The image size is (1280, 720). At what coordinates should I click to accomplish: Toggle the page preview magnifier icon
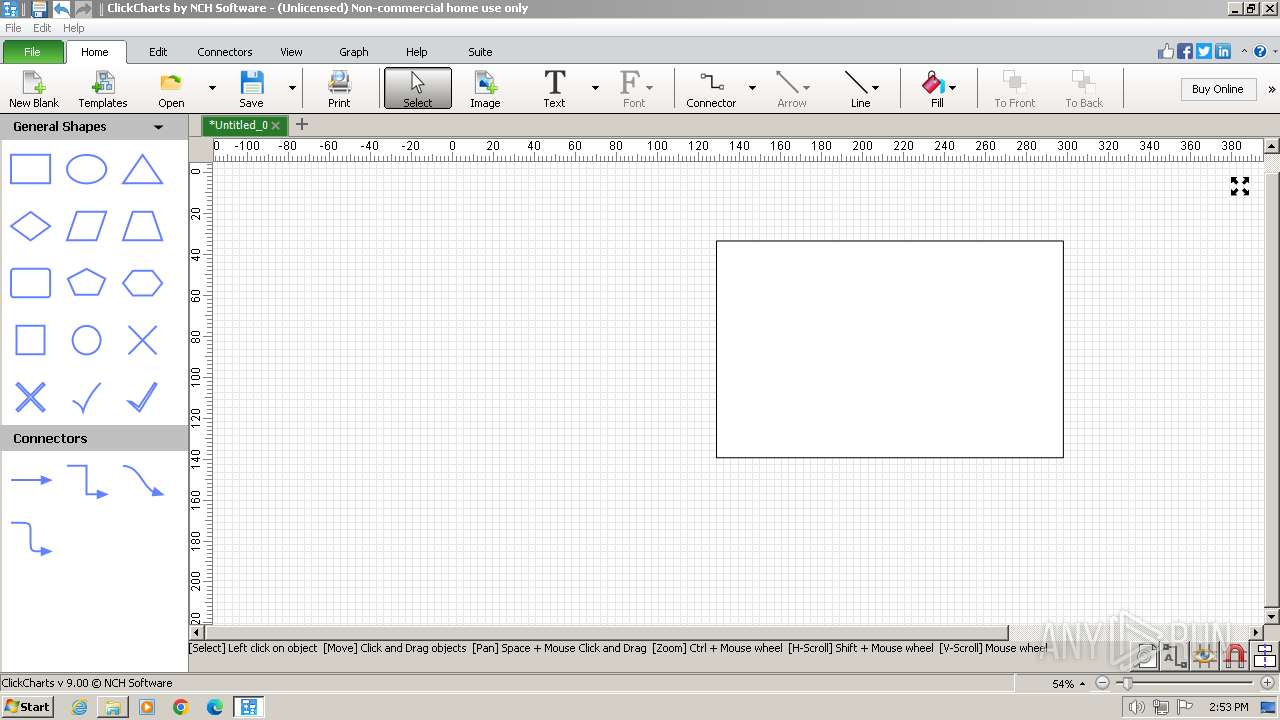pyautogui.click(x=1146, y=656)
